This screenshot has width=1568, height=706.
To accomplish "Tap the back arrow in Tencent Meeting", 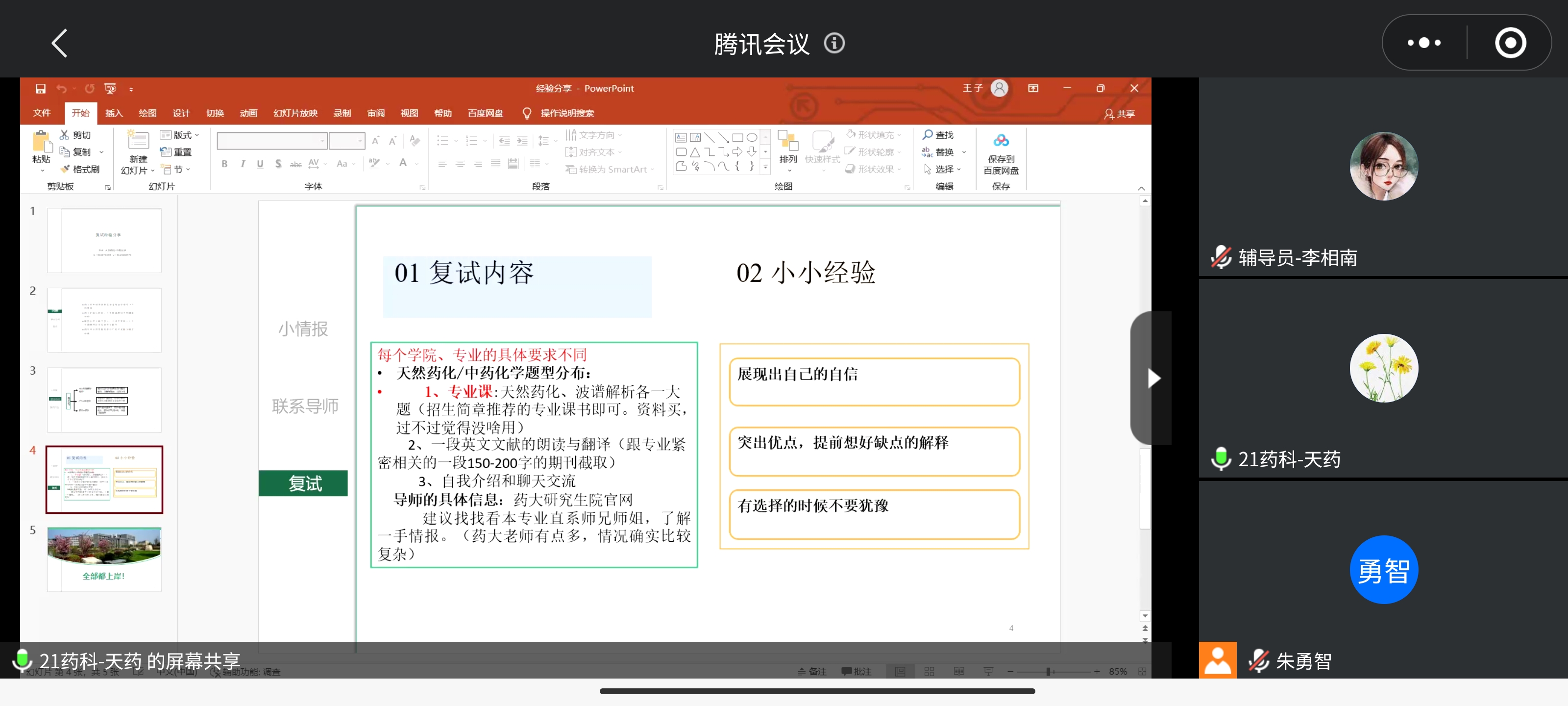I will coord(59,43).
